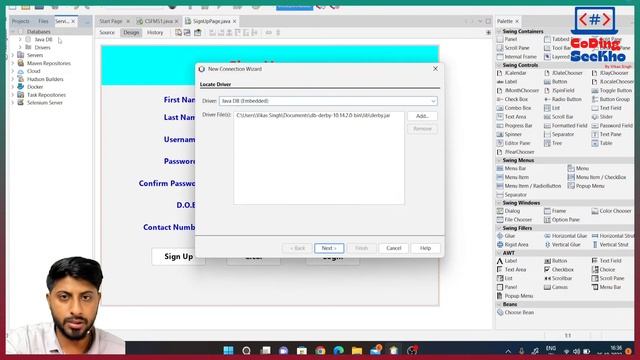Open Help in the connection wizard
The width and height of the screenshot is (640, 360).
pos(425,248)
